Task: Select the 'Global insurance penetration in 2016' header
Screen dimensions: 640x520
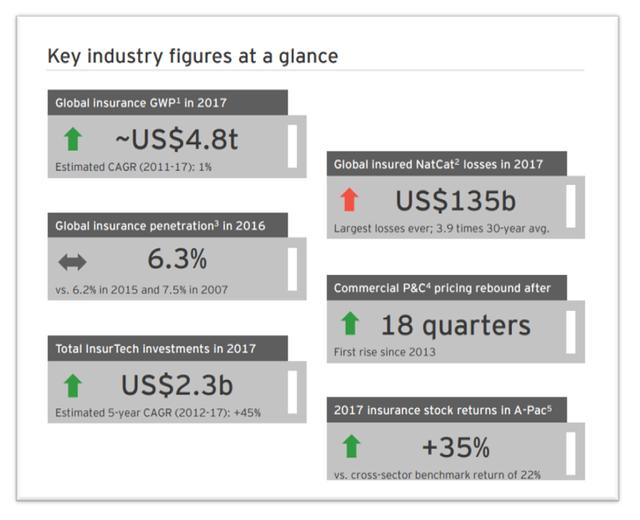Action: click(x=168, y=225)
